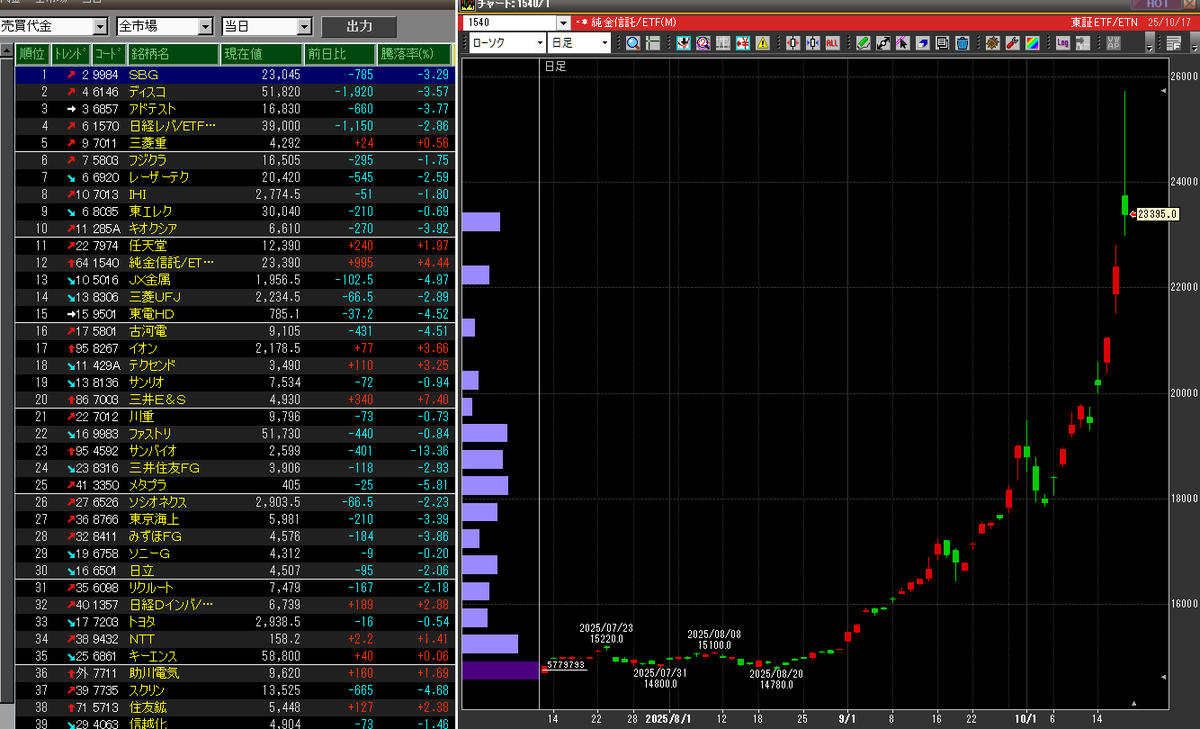Image resolution: width=1200 pixels, height=729 pixels.
Task: Open the 全市場 market dropdown
Action: pos(164,26)
